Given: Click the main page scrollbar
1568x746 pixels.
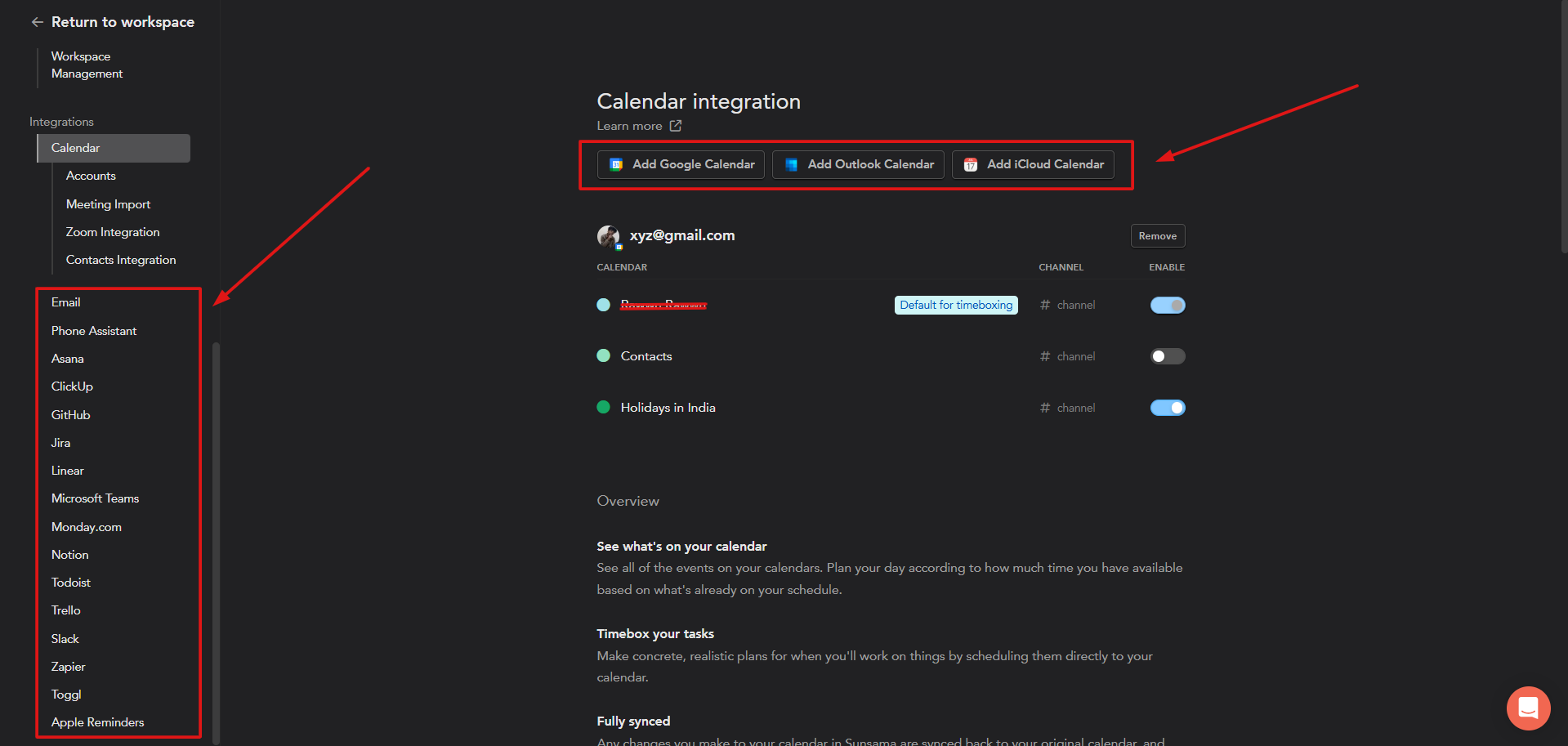Looking at the screenshot, I should (x=1564, y=127).
